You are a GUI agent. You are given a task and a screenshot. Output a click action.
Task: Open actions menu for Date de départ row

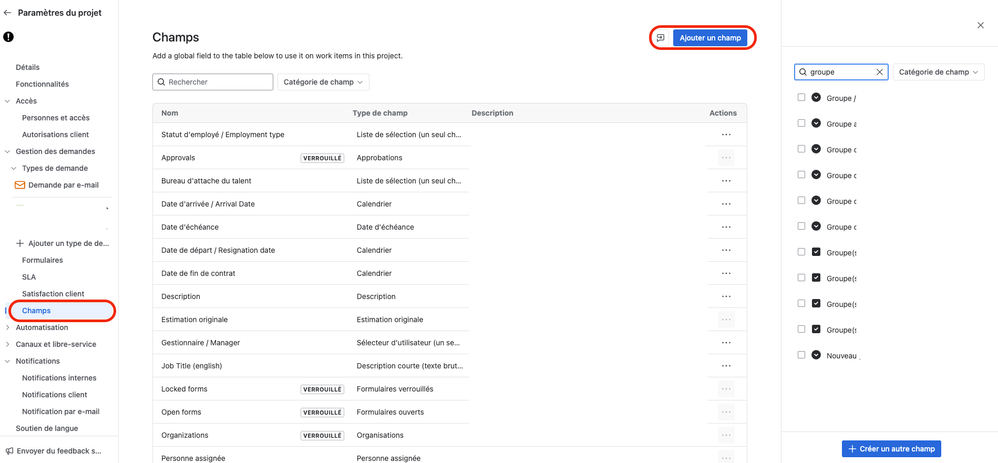(726, 250)
